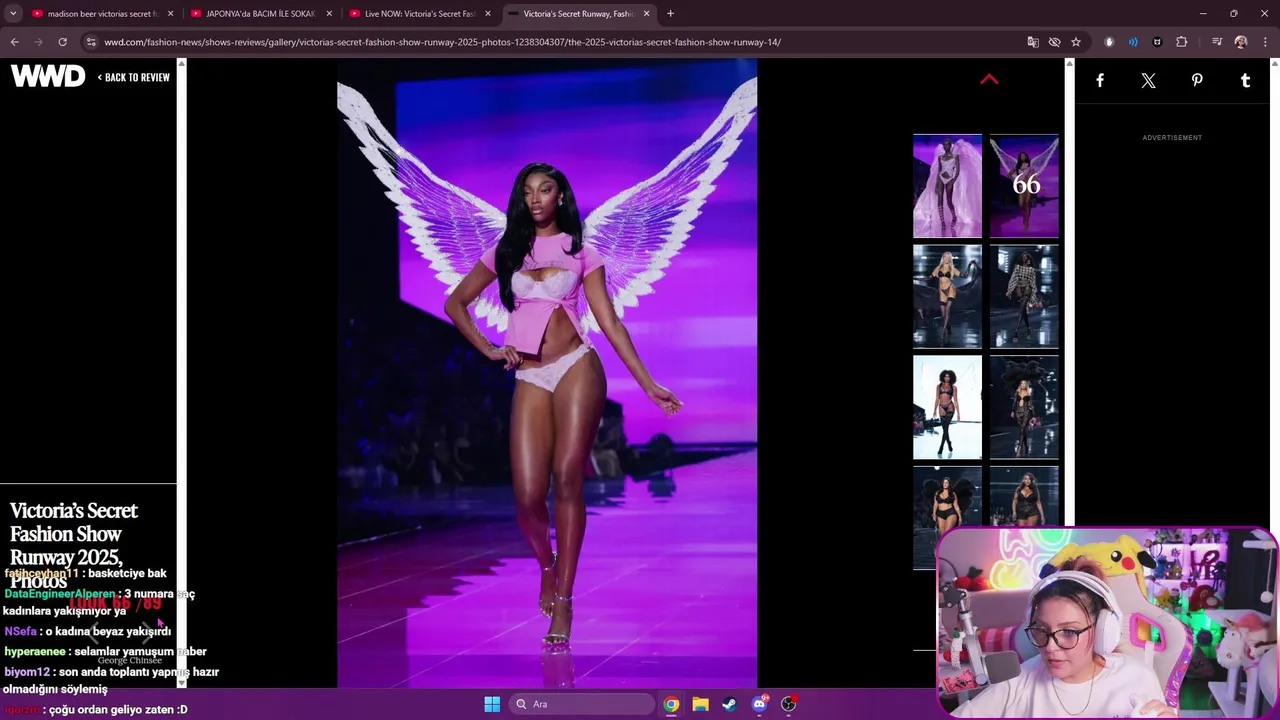Open the plaid jacket model thumbnail

[1024, 297]
